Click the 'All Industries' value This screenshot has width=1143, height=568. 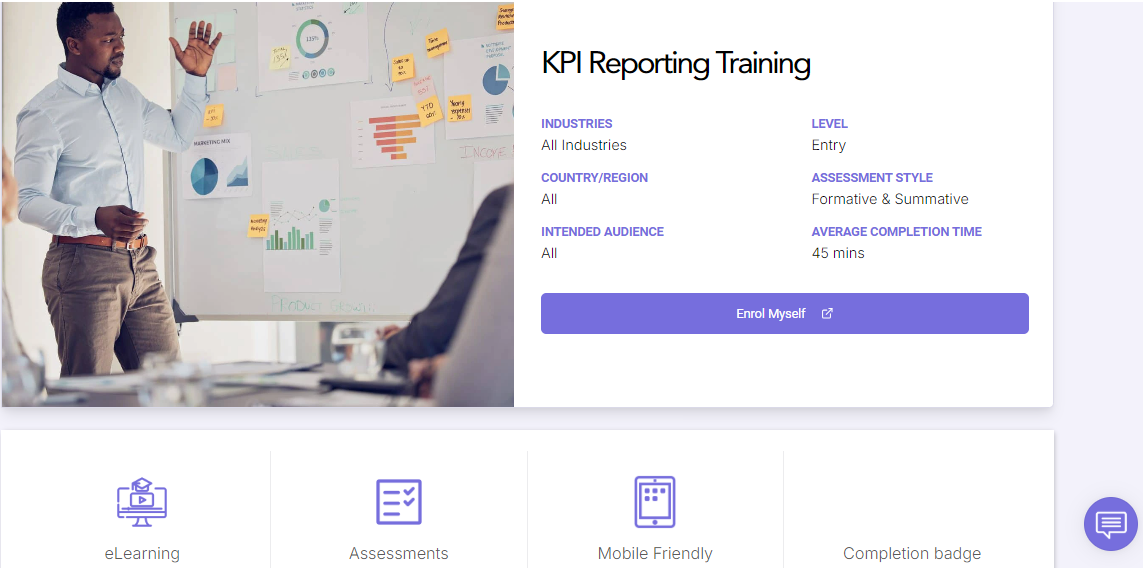(x=584, y=145)
